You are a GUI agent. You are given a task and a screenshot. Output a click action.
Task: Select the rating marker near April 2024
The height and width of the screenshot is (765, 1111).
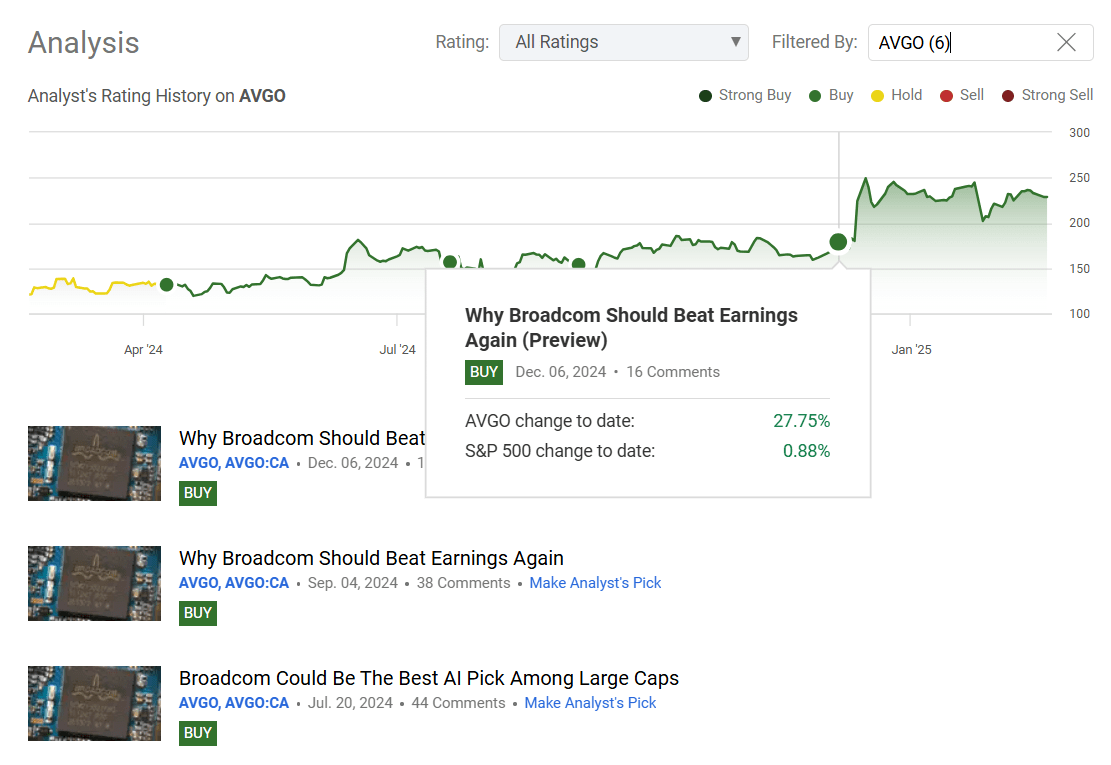pyautogui.click(x=166, y=285)
